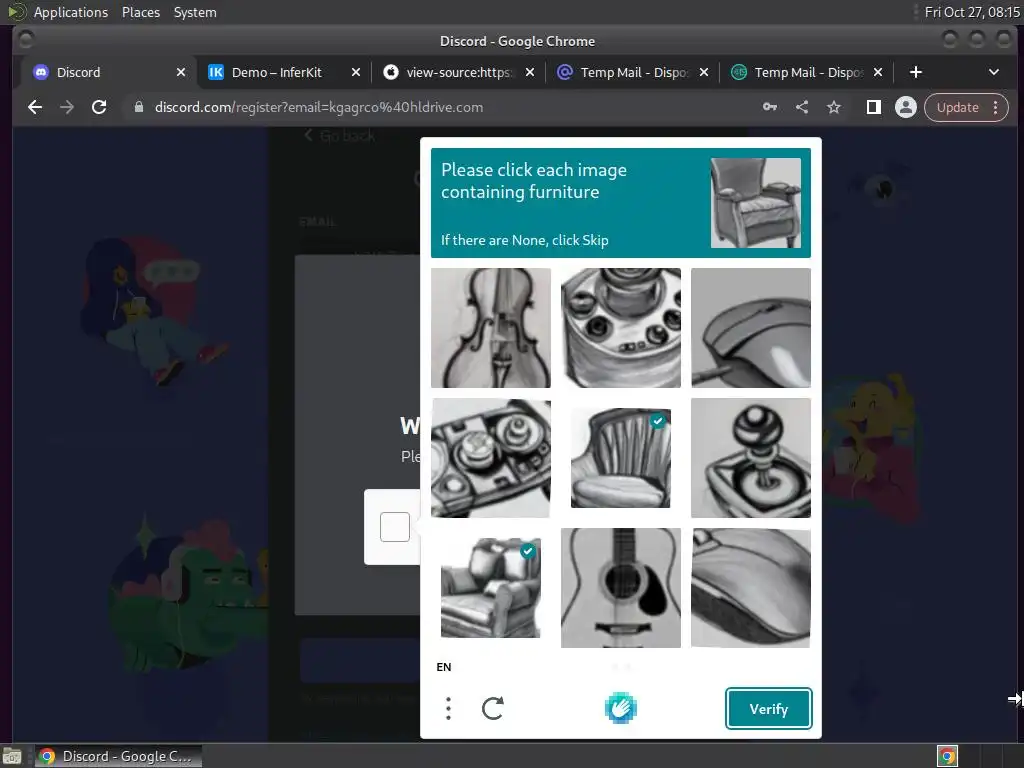
Task: Click the Chrome icon in bottom-right tray
Action: click(947, 756)
